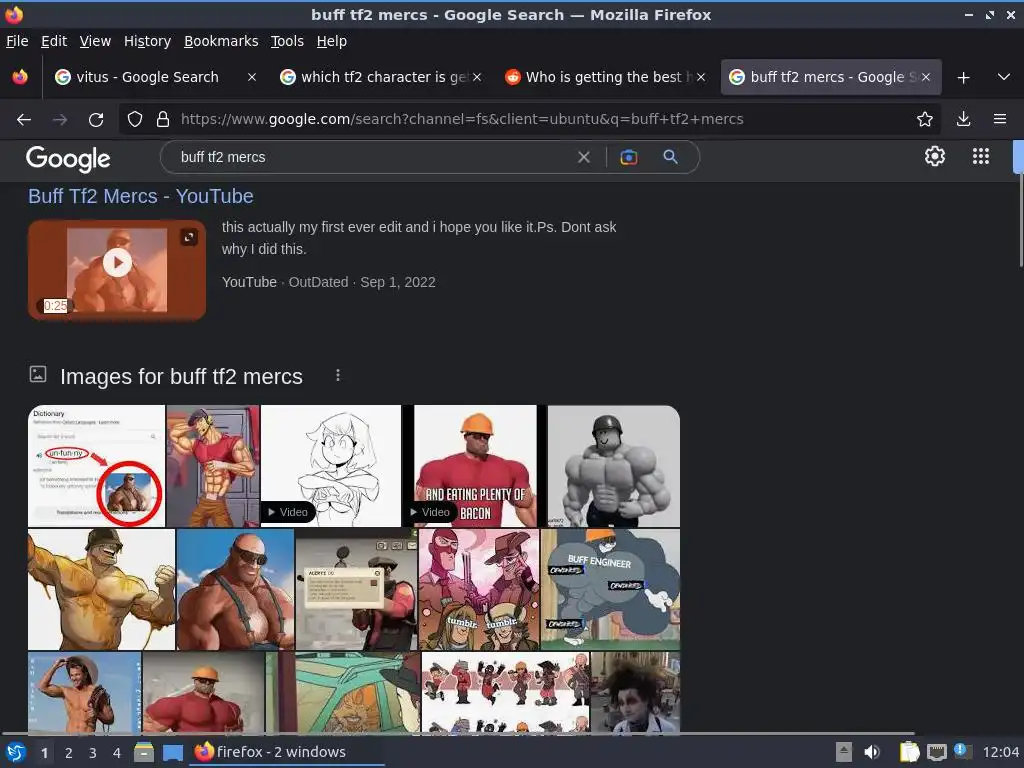Open the History menu
Image resolution: width=1024 pixels, height=768 pixels.
pos(148,41)
